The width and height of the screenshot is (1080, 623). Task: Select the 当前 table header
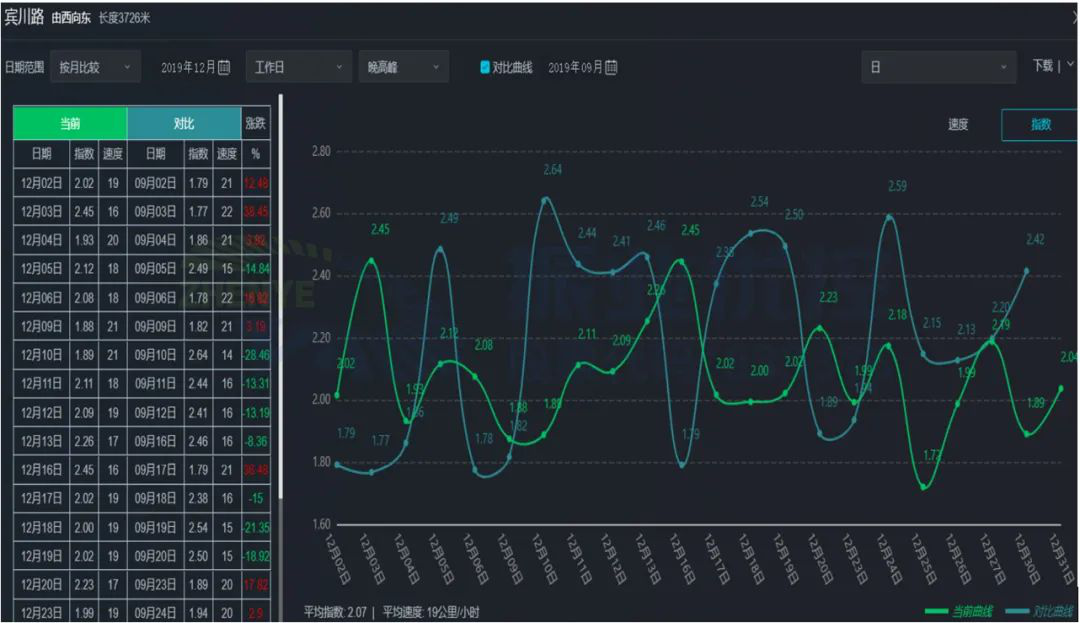(x=70, y=124)
